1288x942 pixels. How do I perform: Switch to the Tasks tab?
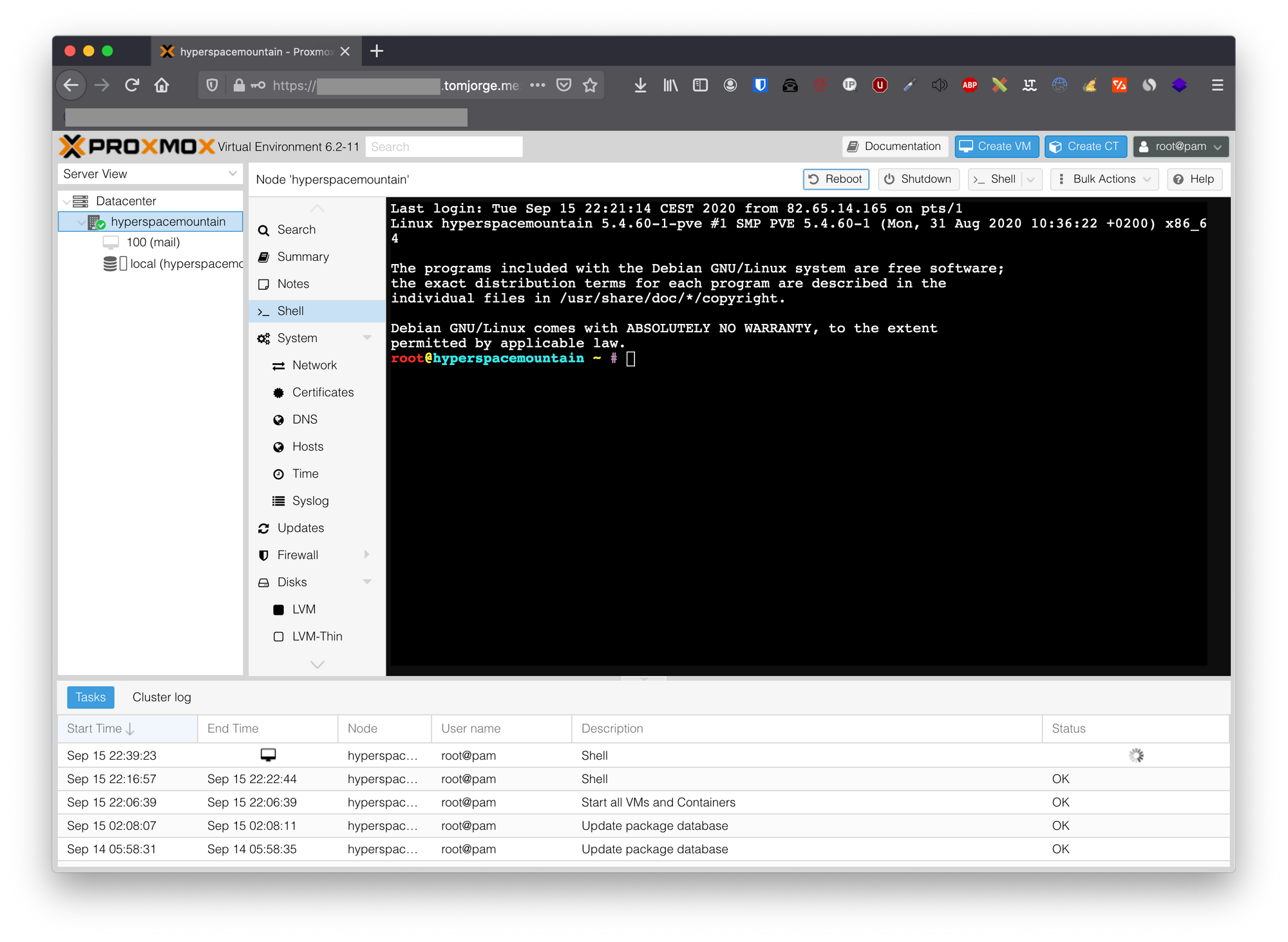coord(91,697)
